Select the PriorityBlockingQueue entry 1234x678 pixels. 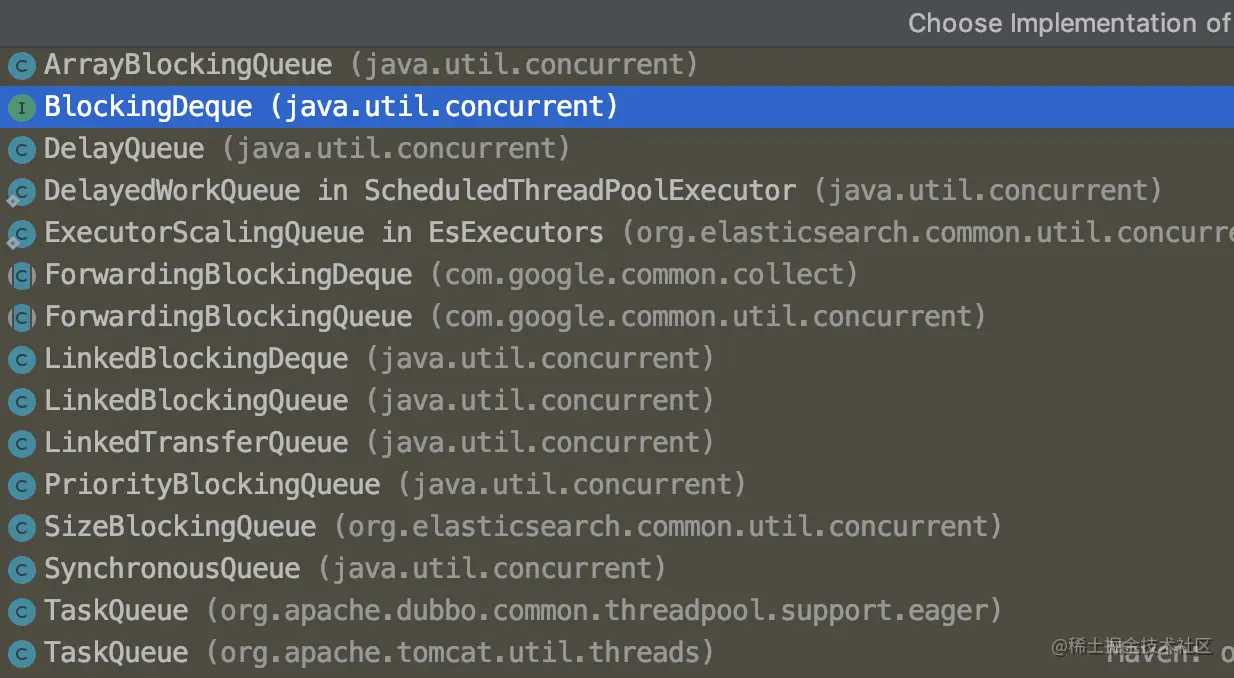pos(212,486)
